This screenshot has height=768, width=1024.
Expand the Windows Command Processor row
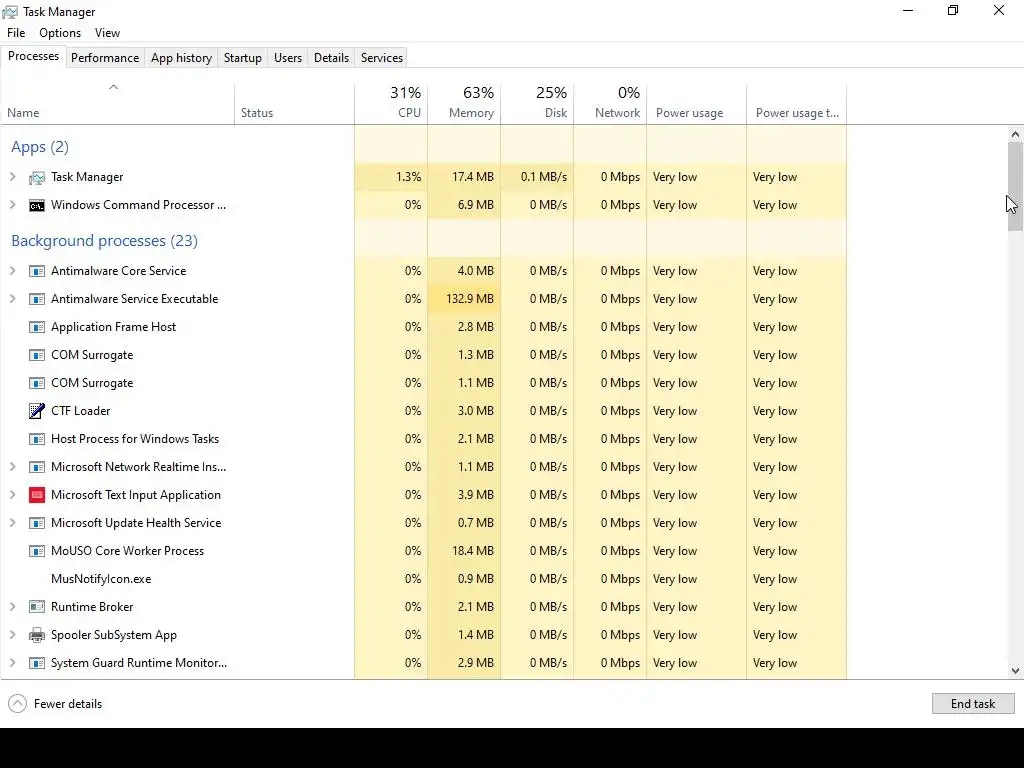point(12,205)
